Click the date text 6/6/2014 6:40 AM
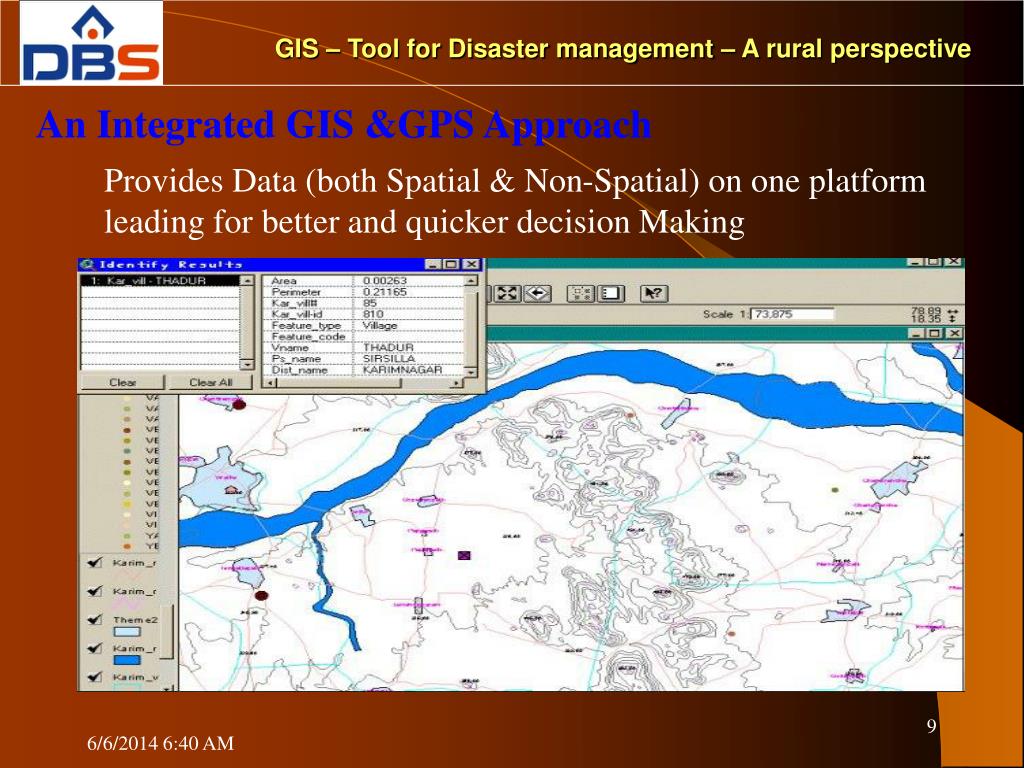This screenshot has width=1024, height=768. click(x=161, y=743)
